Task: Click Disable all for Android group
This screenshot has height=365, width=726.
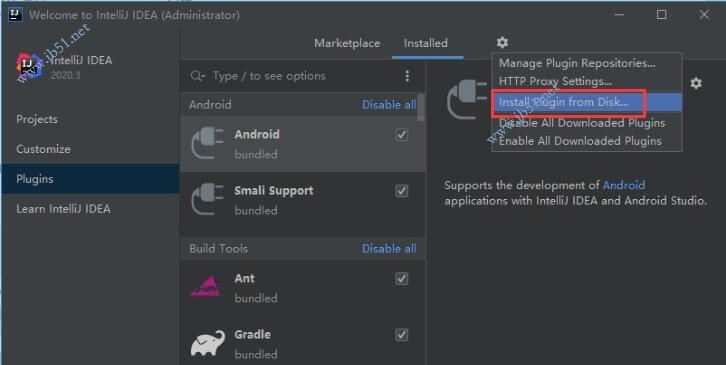Action: 389,105
